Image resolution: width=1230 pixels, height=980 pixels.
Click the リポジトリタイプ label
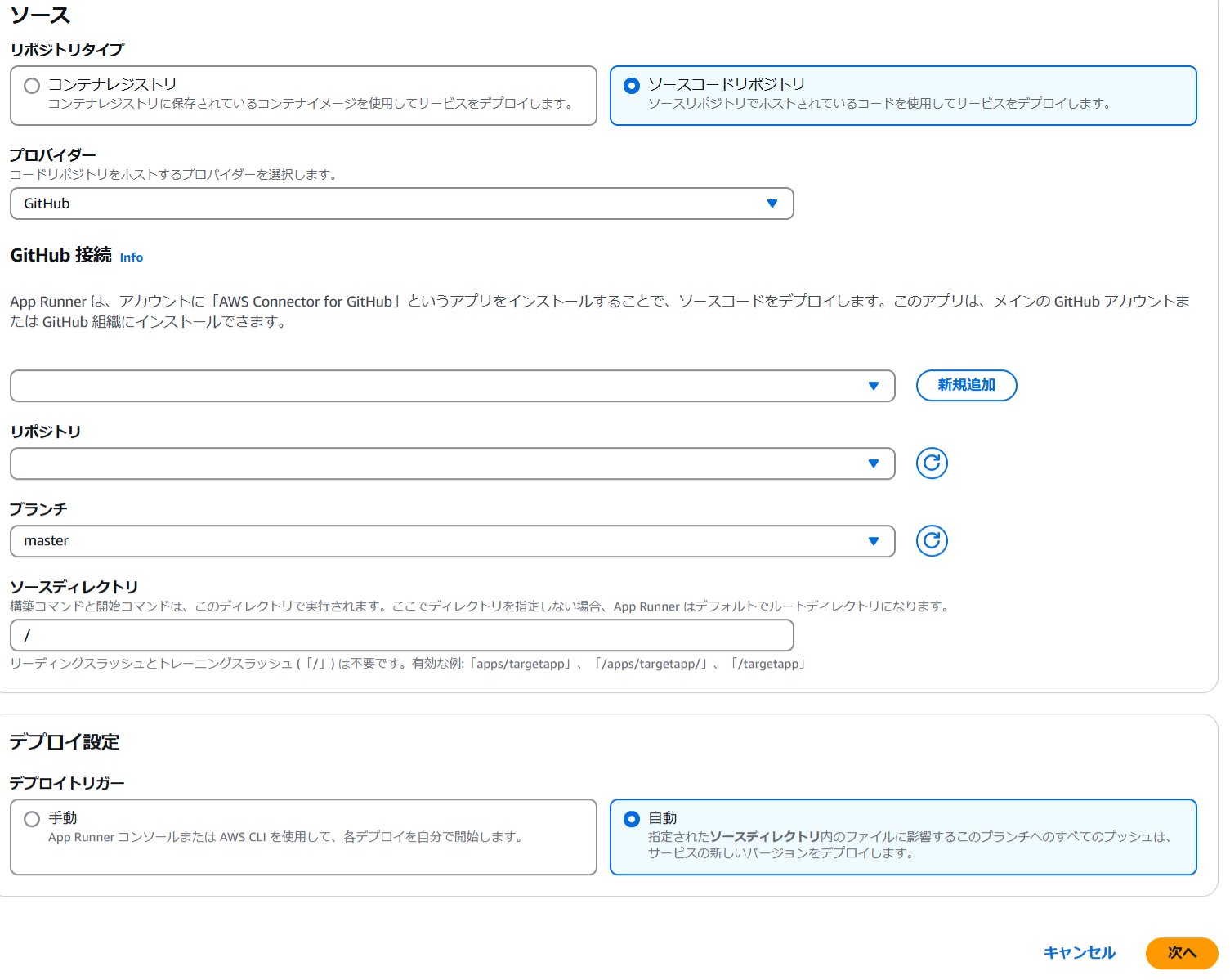pos(67,50)
